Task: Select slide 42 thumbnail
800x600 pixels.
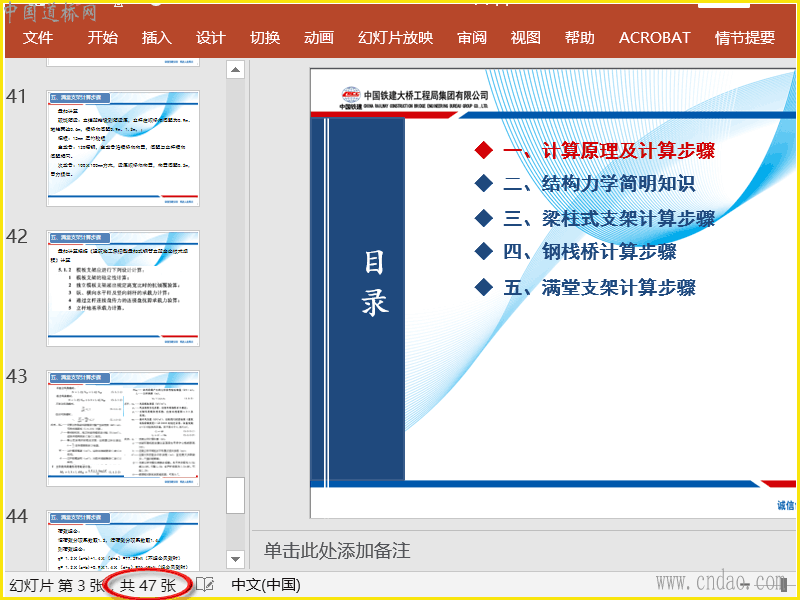Action: pos(123,288)
